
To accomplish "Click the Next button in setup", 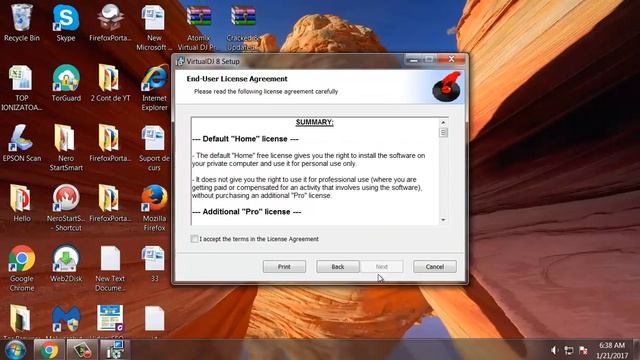I will [x=382, y=267].
